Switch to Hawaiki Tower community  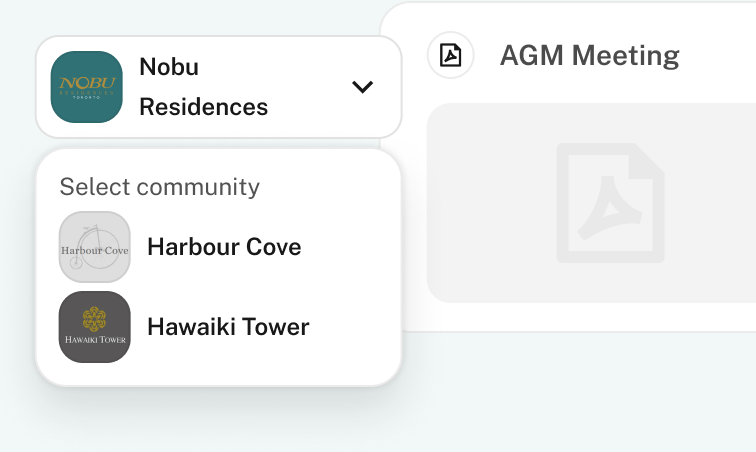pos(228,327)
